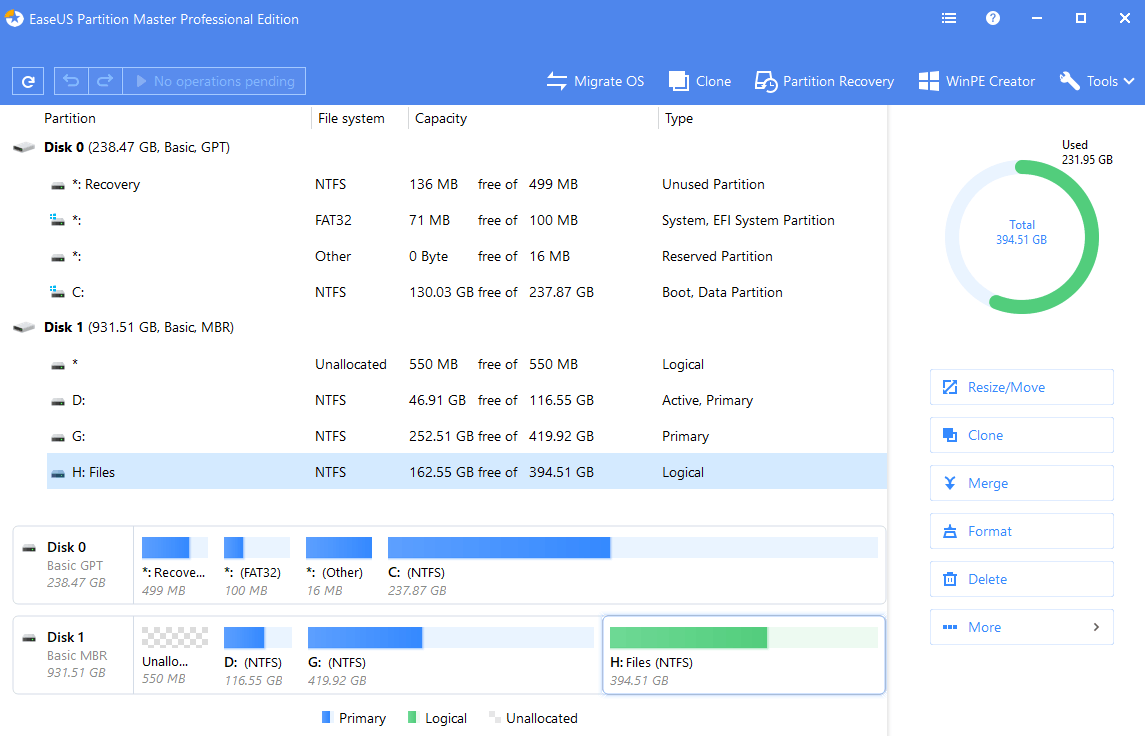1145x736 pixels.
Task: Click the green disk usage ring chart
Action: click(1022, 237)
